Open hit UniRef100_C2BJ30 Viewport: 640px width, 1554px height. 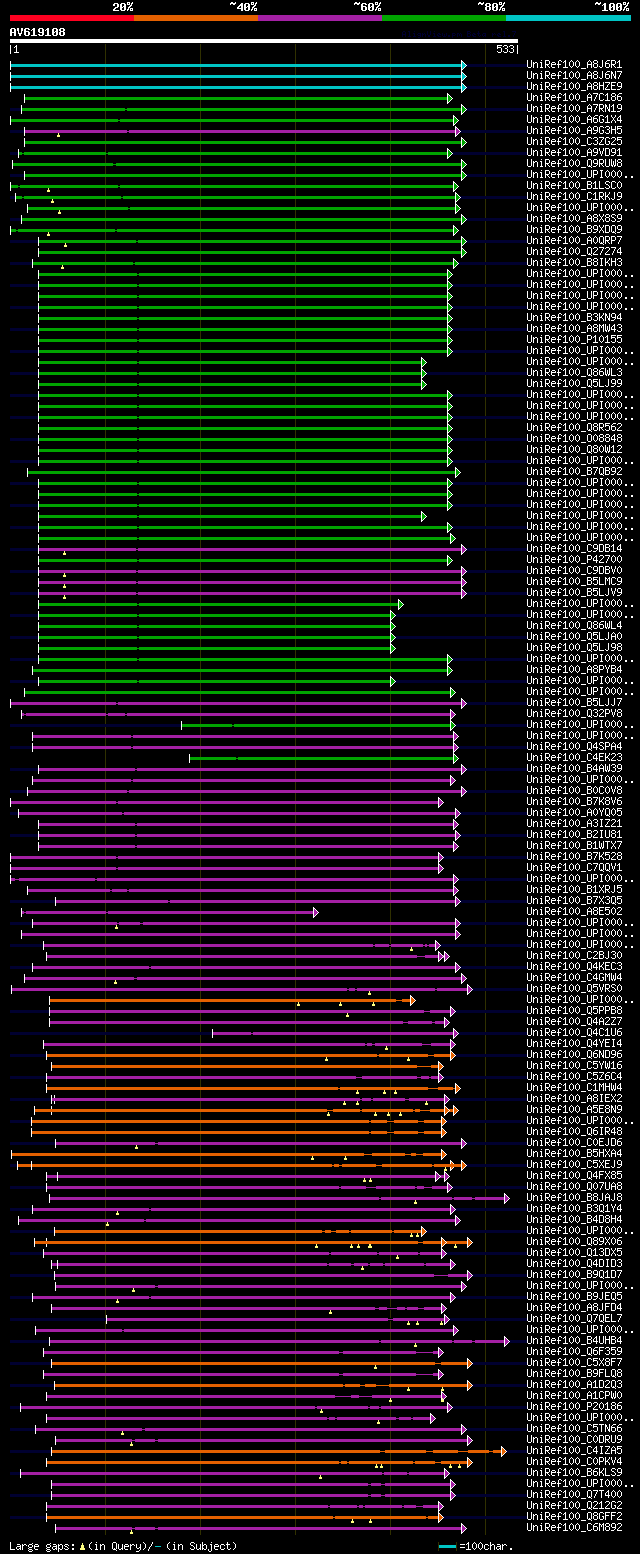[x=574, y=956]
